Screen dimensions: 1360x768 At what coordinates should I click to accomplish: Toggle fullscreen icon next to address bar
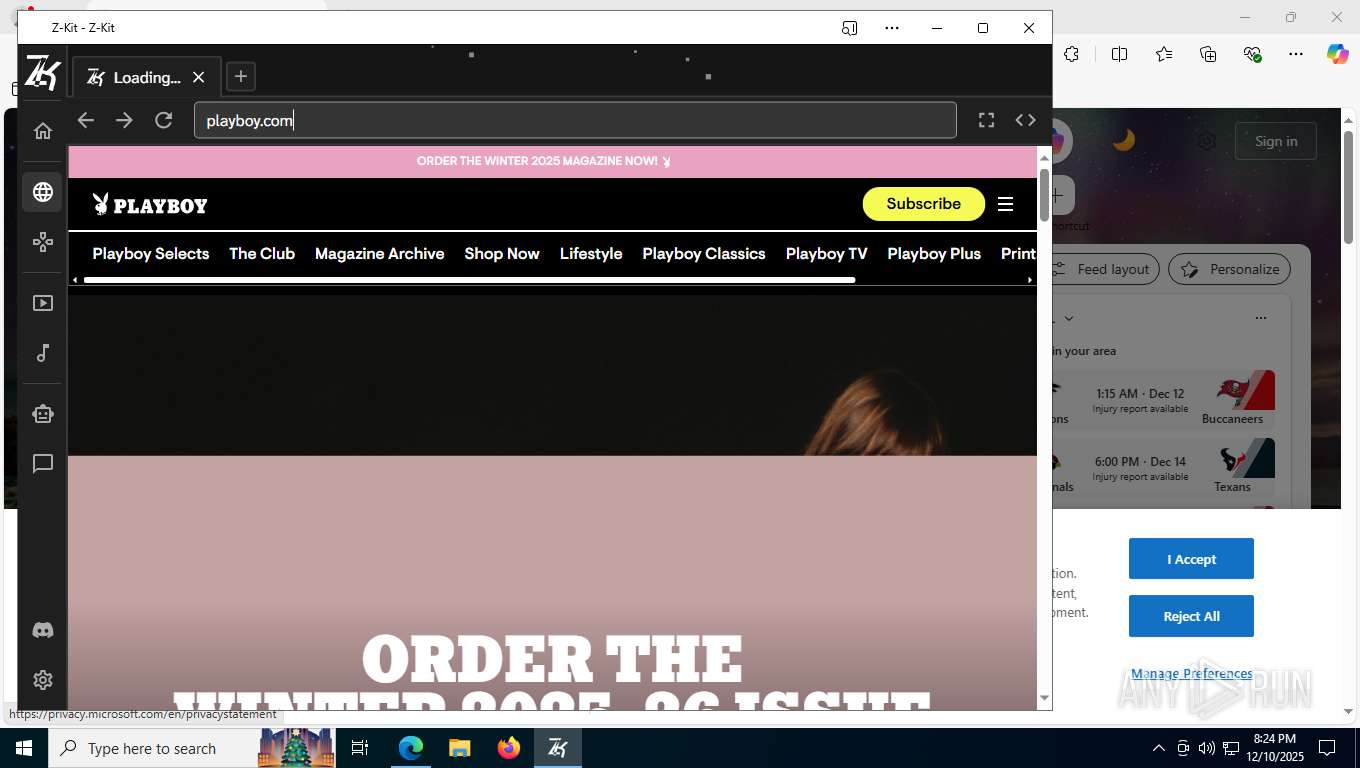click(986, 120)
